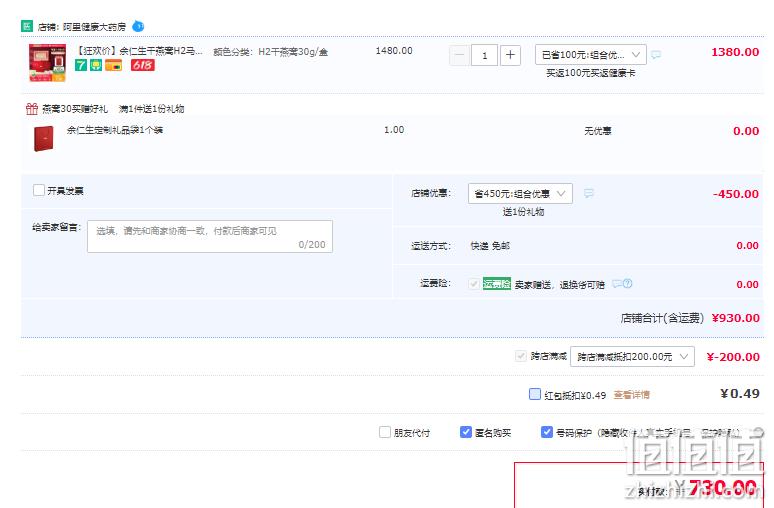Check the 开具发票 invoice checkbox
The height and width of the screenshot is (508, 774).
tap(39, 190)
